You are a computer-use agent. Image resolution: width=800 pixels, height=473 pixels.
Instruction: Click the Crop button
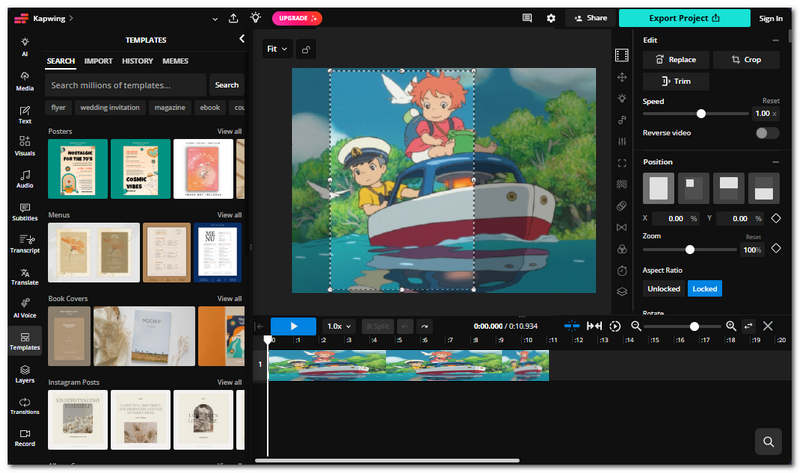[746, 60]
